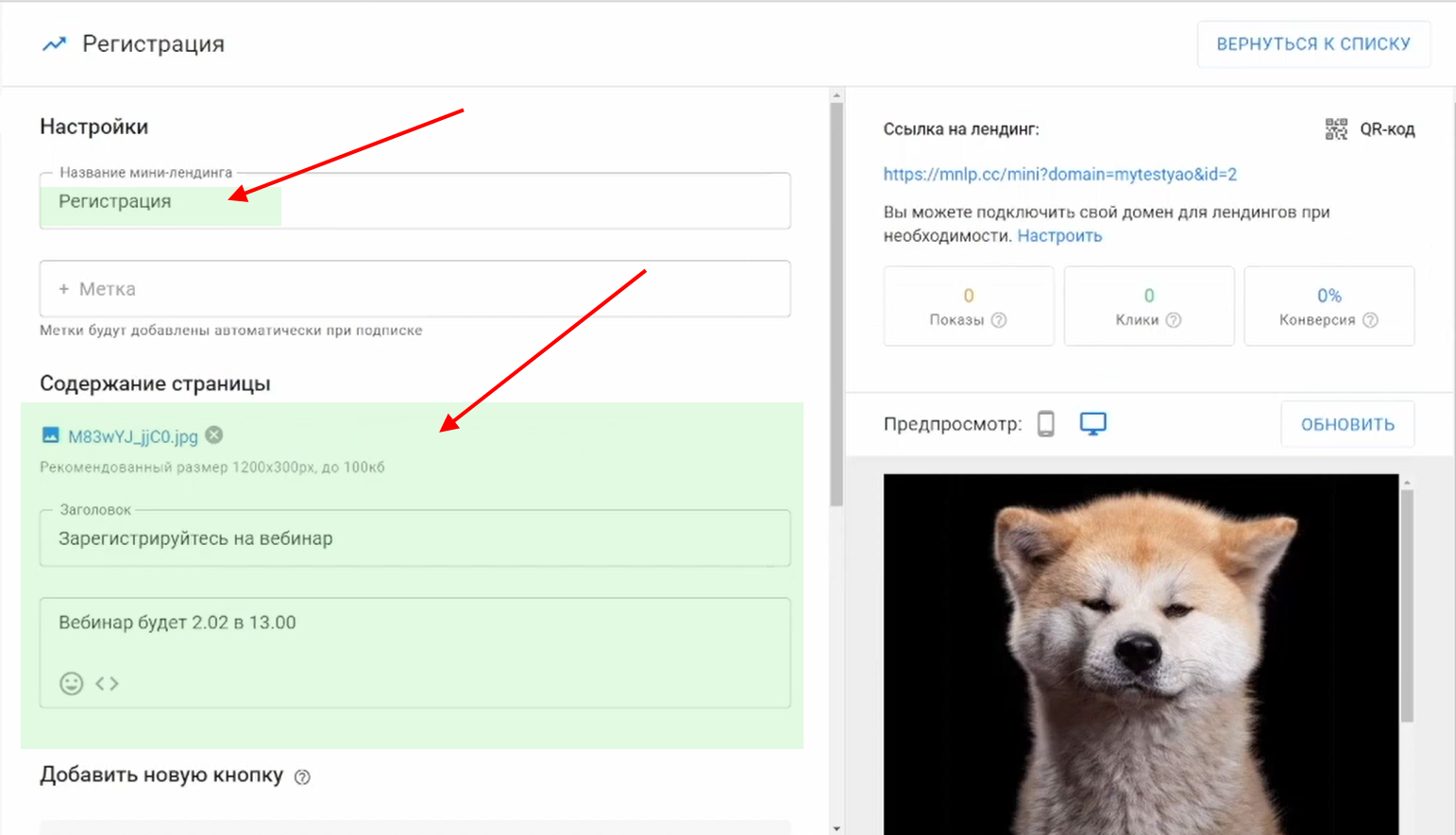Insert code variable with brackets icon
The image size is (1456, 835).
[x=107, y=683]
